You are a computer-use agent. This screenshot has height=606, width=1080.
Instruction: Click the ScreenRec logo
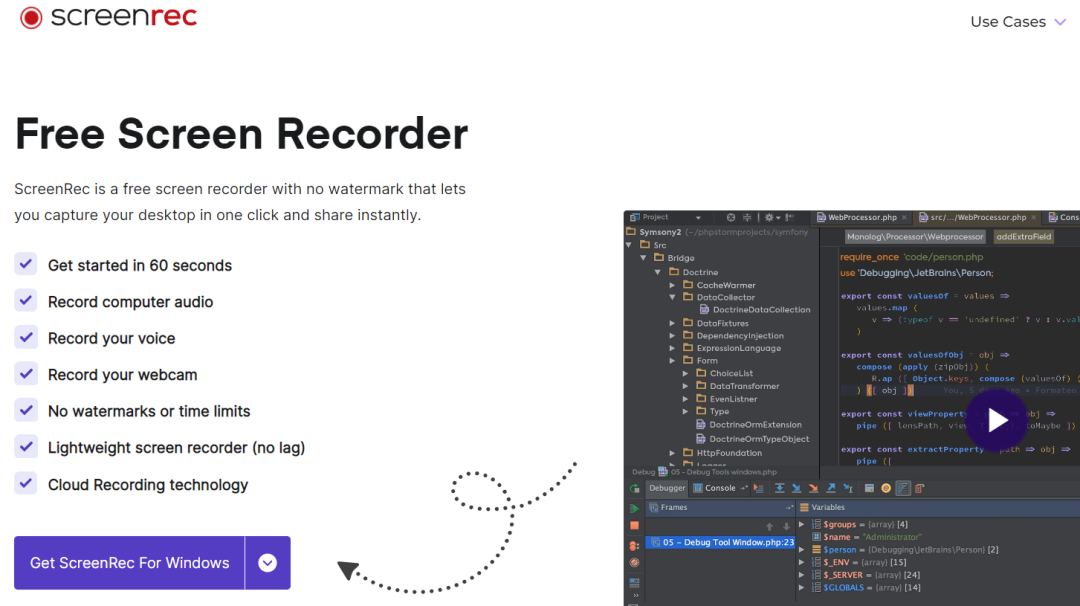pyautogui.click(x=108, y=17)
